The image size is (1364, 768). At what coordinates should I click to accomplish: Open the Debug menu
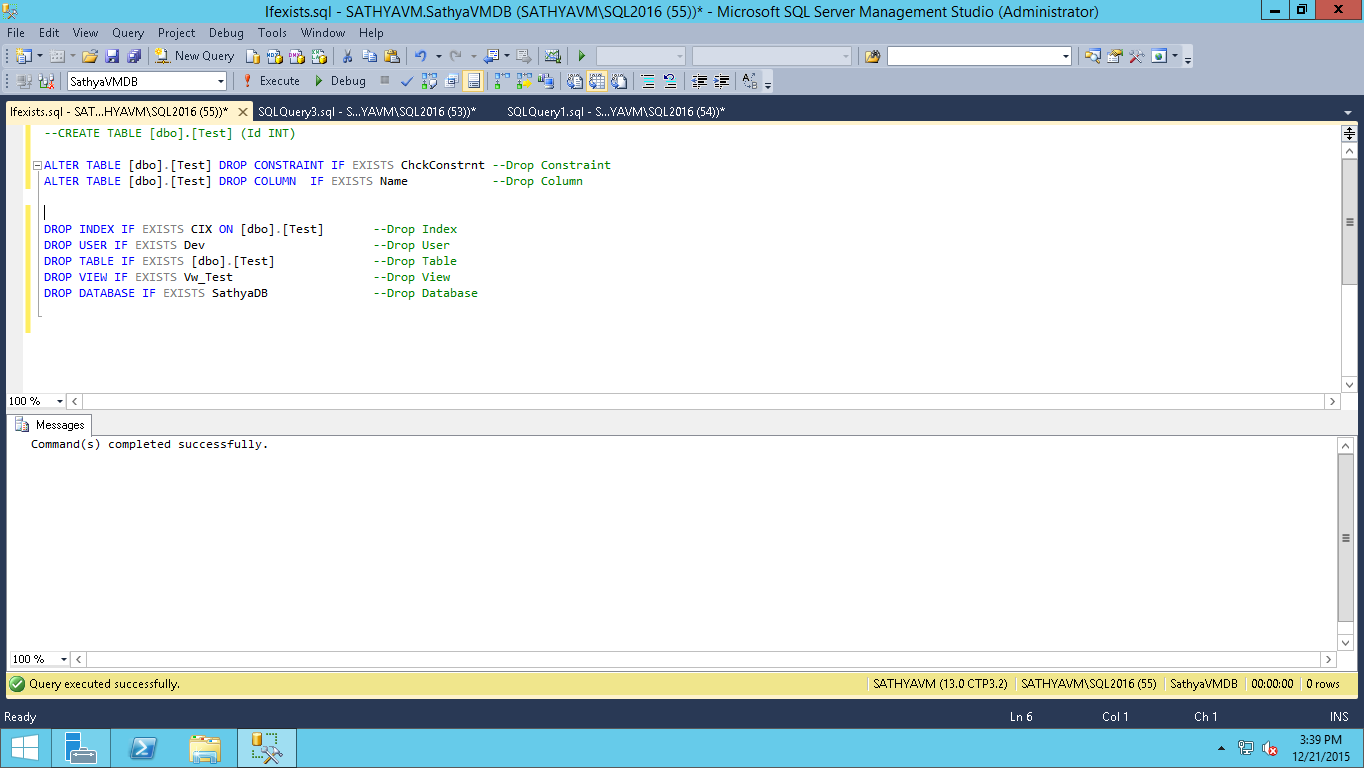(226, 33)
